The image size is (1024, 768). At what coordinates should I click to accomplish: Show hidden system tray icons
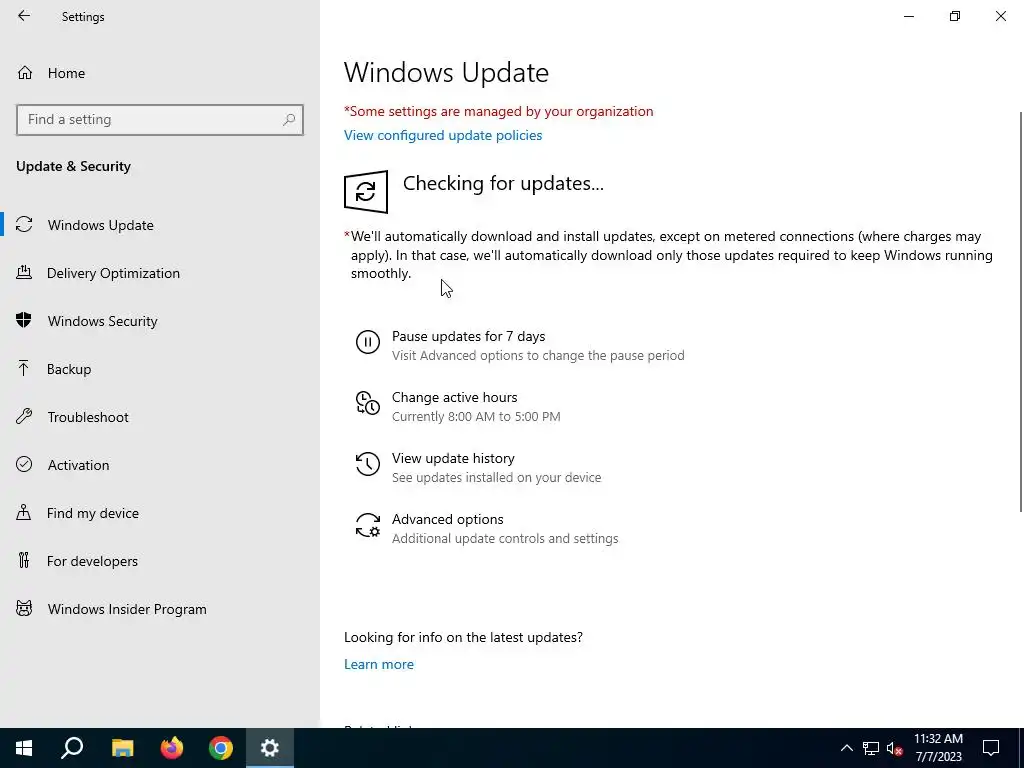tap(846, 748)
